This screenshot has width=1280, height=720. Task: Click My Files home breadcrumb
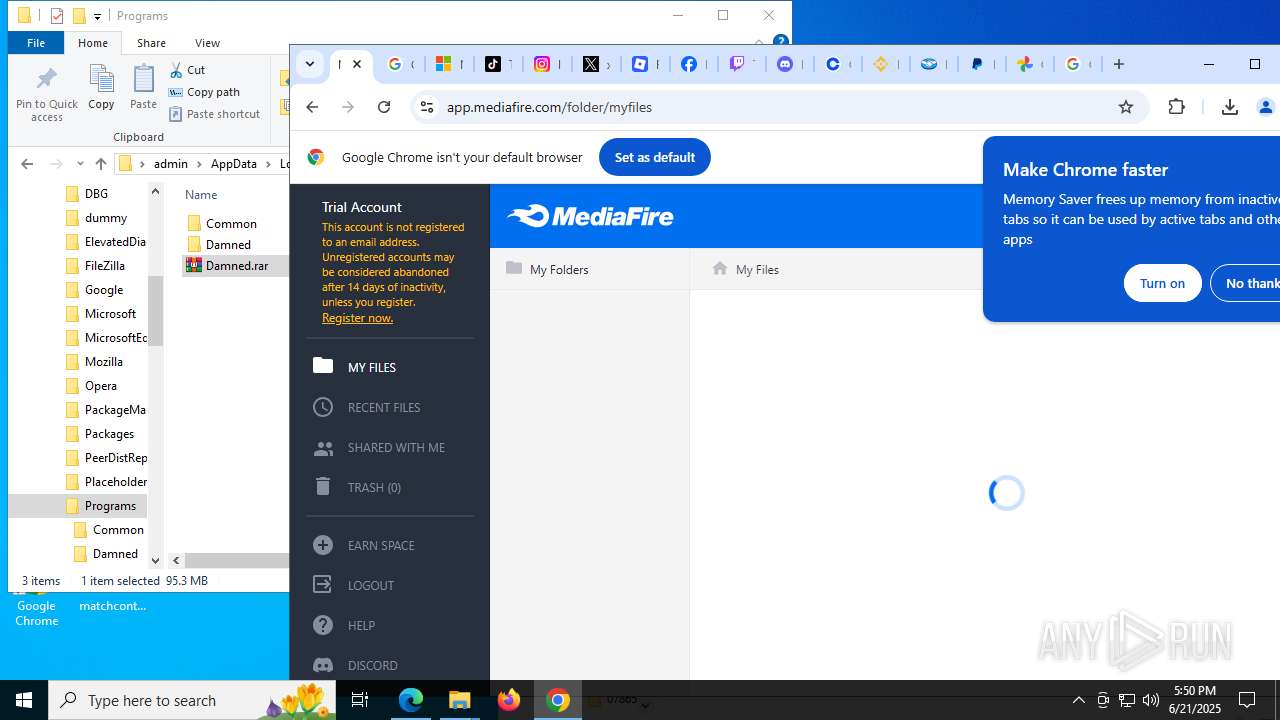745,269
